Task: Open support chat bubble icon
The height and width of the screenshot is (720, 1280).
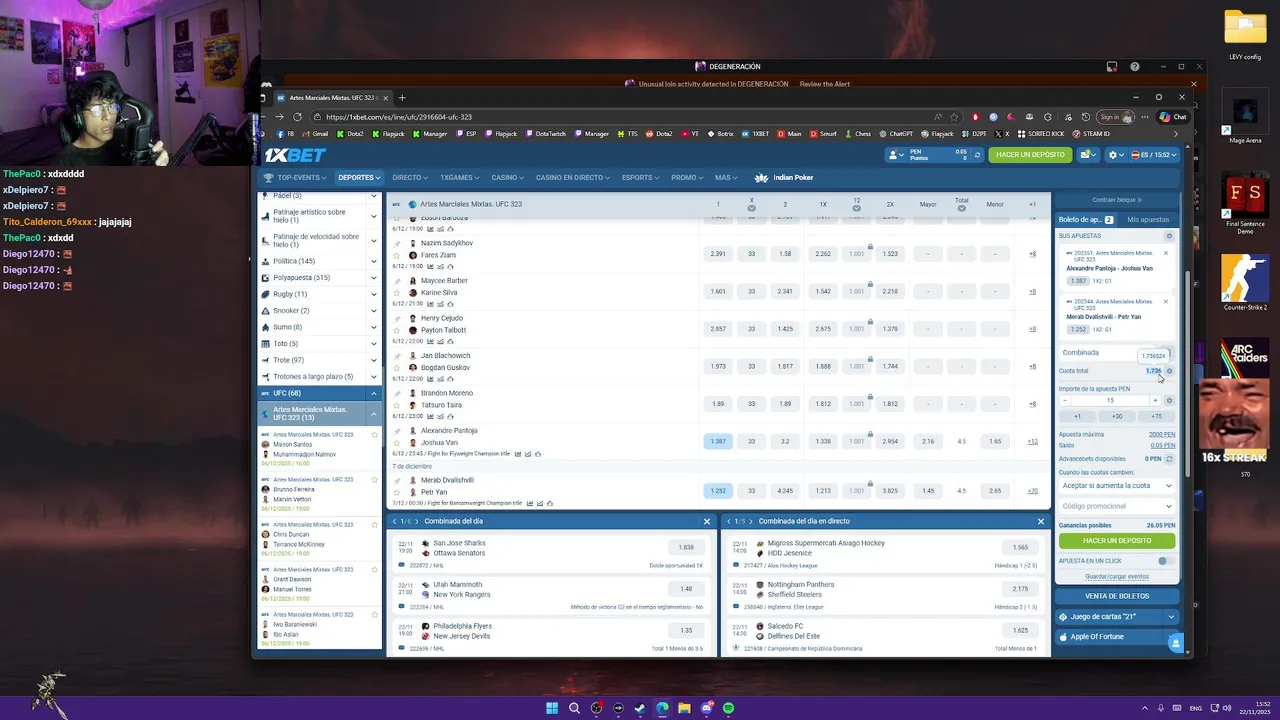Action: [1175, 643]
